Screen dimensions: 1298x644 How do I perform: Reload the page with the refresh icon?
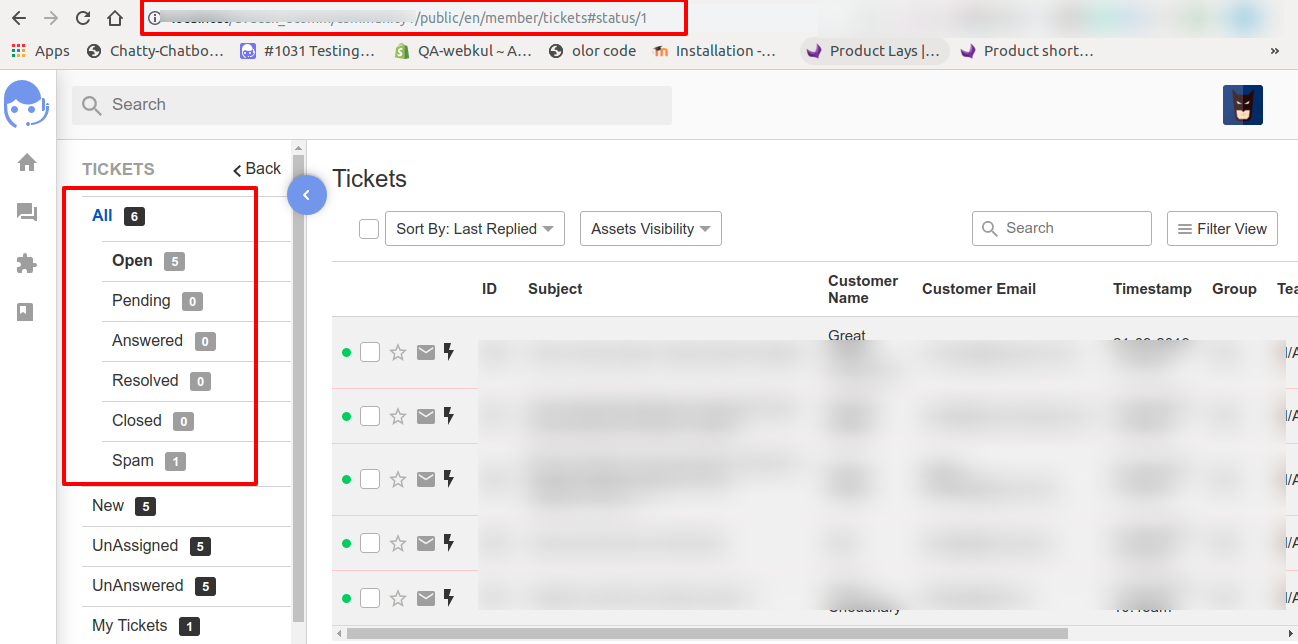tap(83, 18)
